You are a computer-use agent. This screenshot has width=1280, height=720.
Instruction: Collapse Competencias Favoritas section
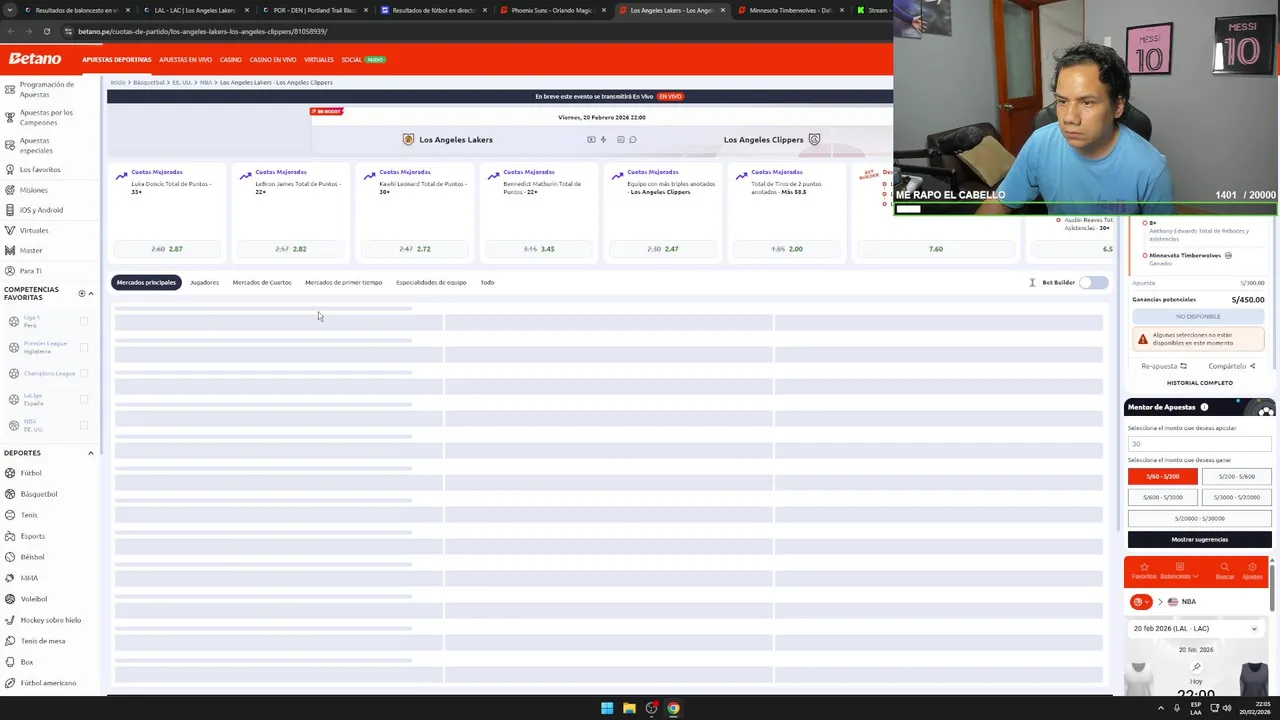click(x=91, y=293)
